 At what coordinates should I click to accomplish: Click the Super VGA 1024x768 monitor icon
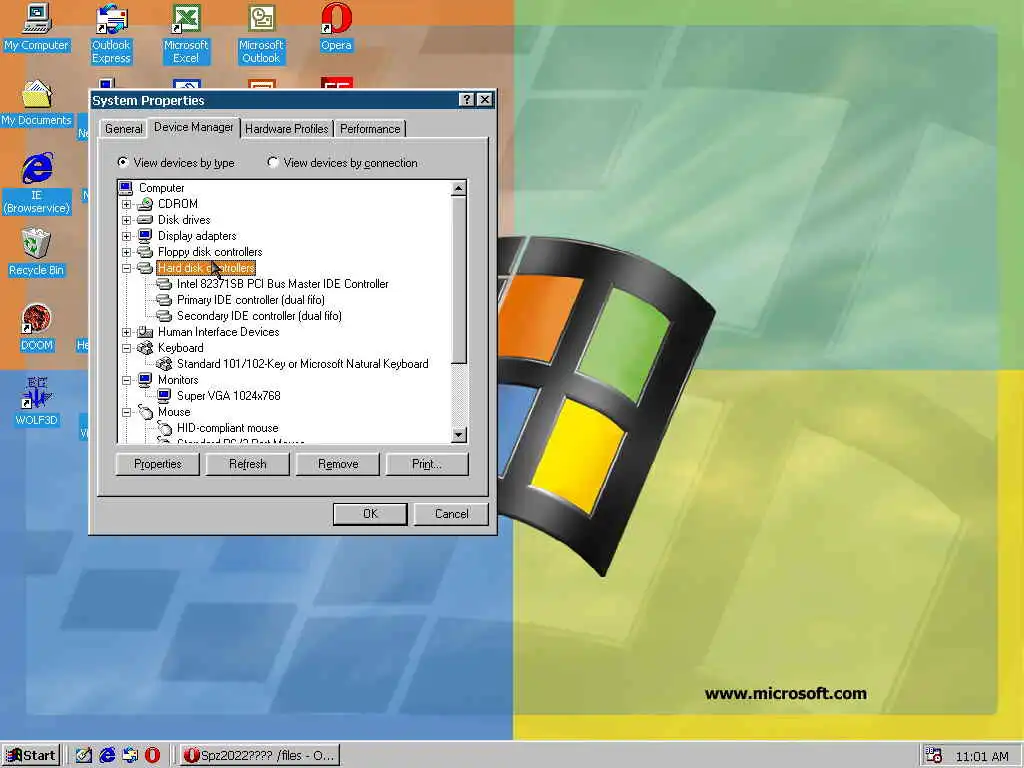point(164,396)
